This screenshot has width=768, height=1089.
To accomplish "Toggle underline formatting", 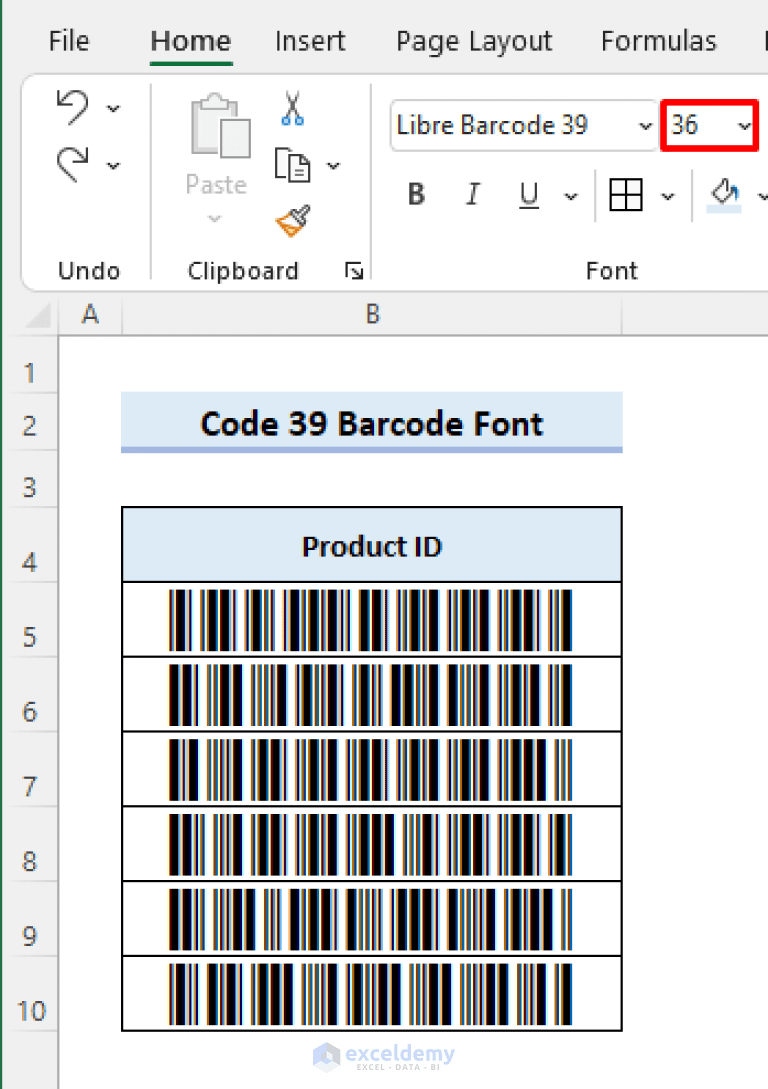I will pyautogui.click(x=528, y=195).
